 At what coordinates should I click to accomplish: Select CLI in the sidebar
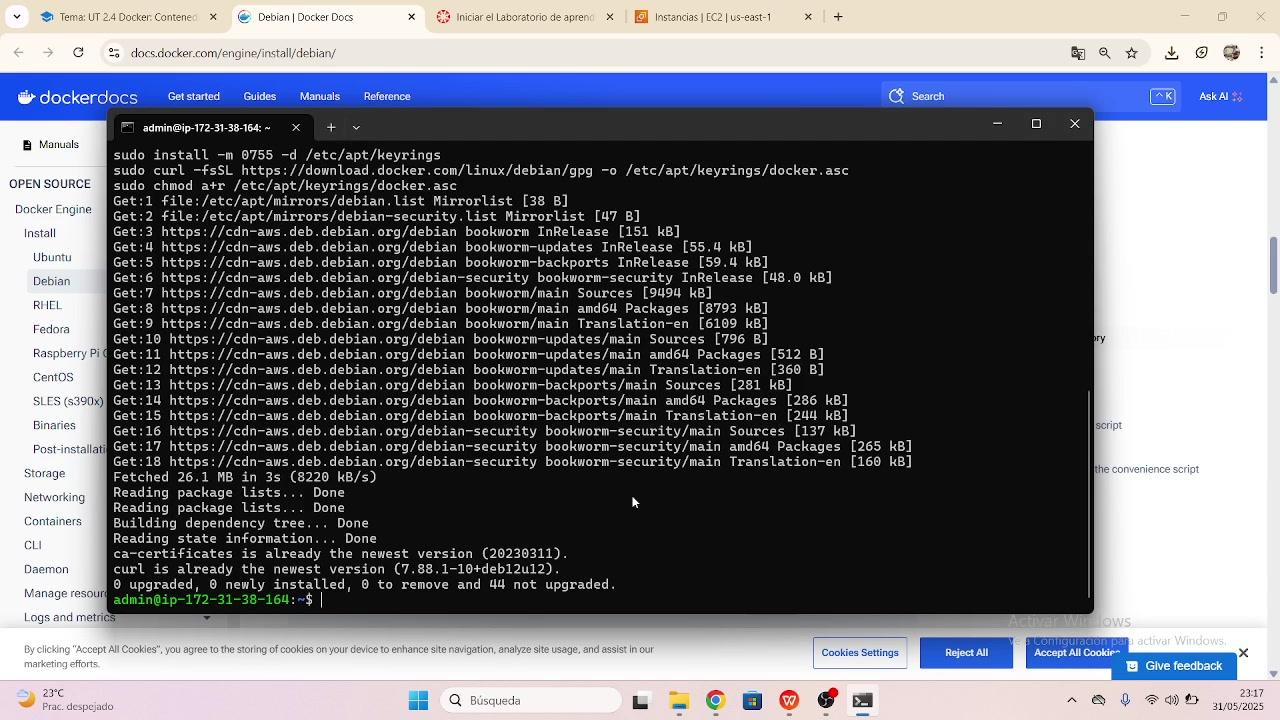(x=33, y=545)
